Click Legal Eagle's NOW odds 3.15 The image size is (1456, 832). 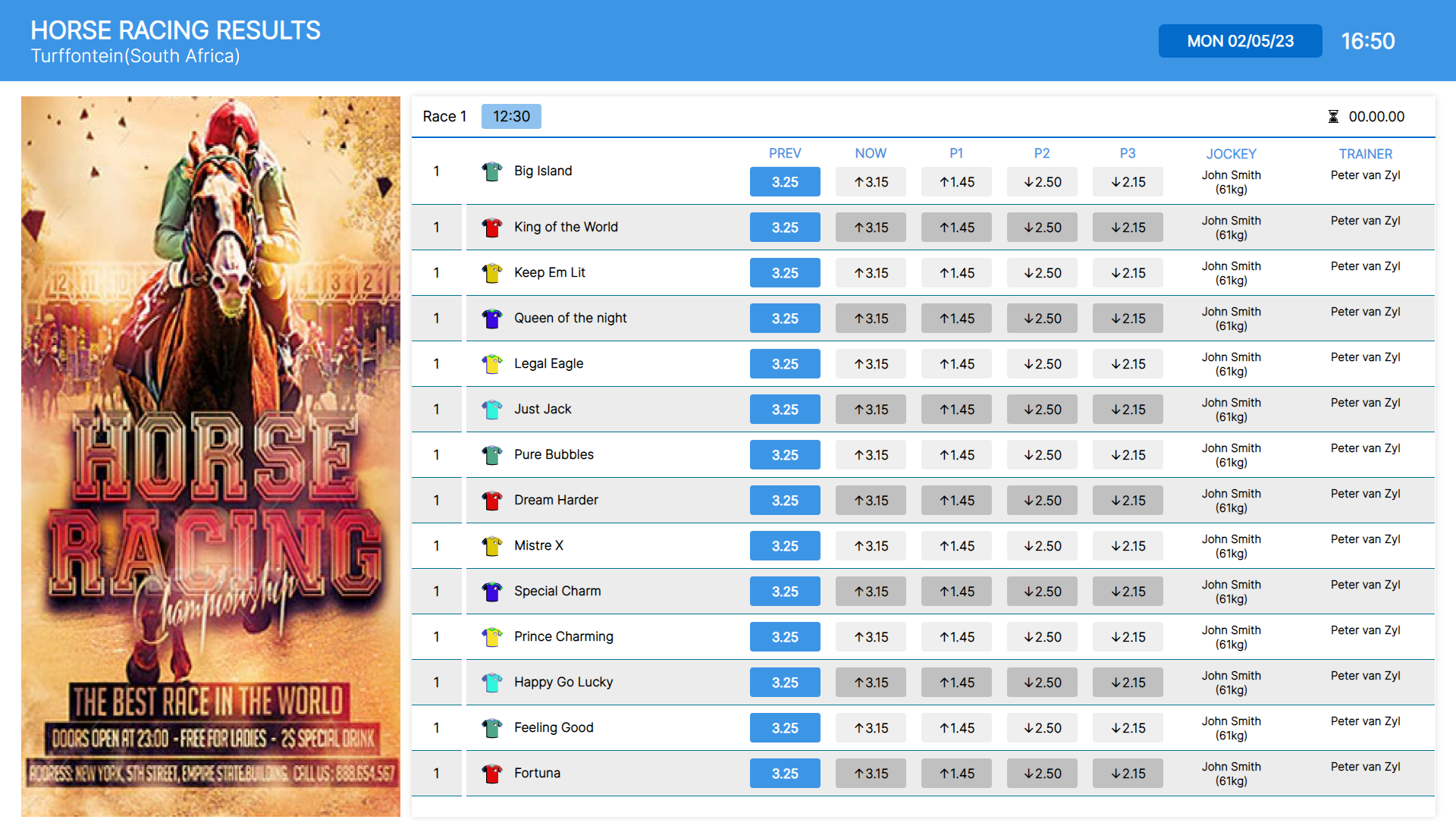(x=871, y=364)
